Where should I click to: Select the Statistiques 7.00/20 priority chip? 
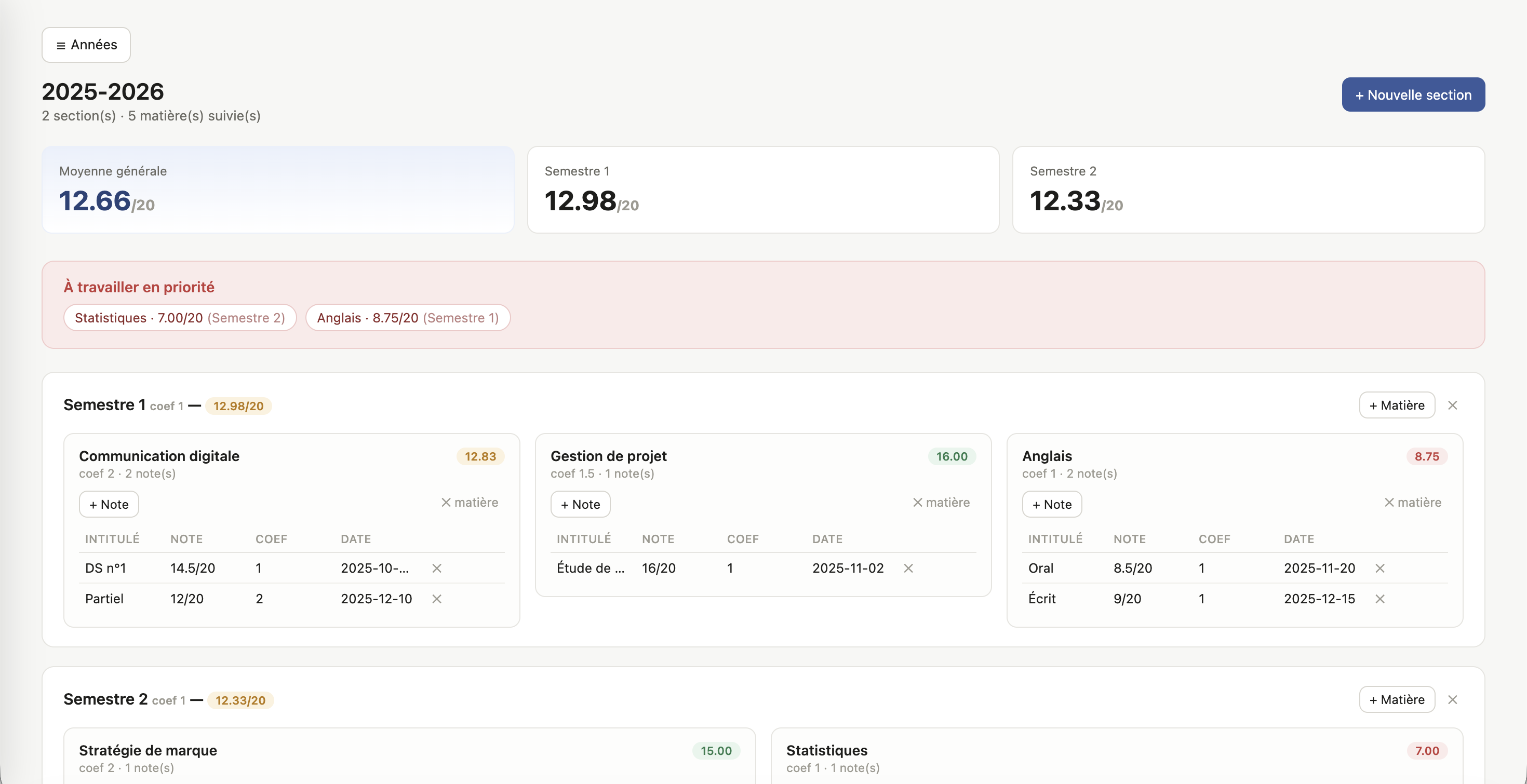pyautogui.click(x=180, y=318)
